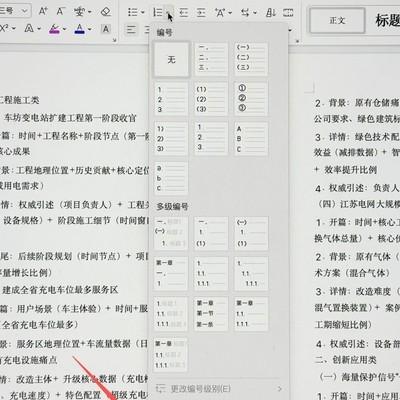Expand the Chinese layout dropdown arrow
The width and height of the screenshot is (400, 400).
[x=230, y=13]
